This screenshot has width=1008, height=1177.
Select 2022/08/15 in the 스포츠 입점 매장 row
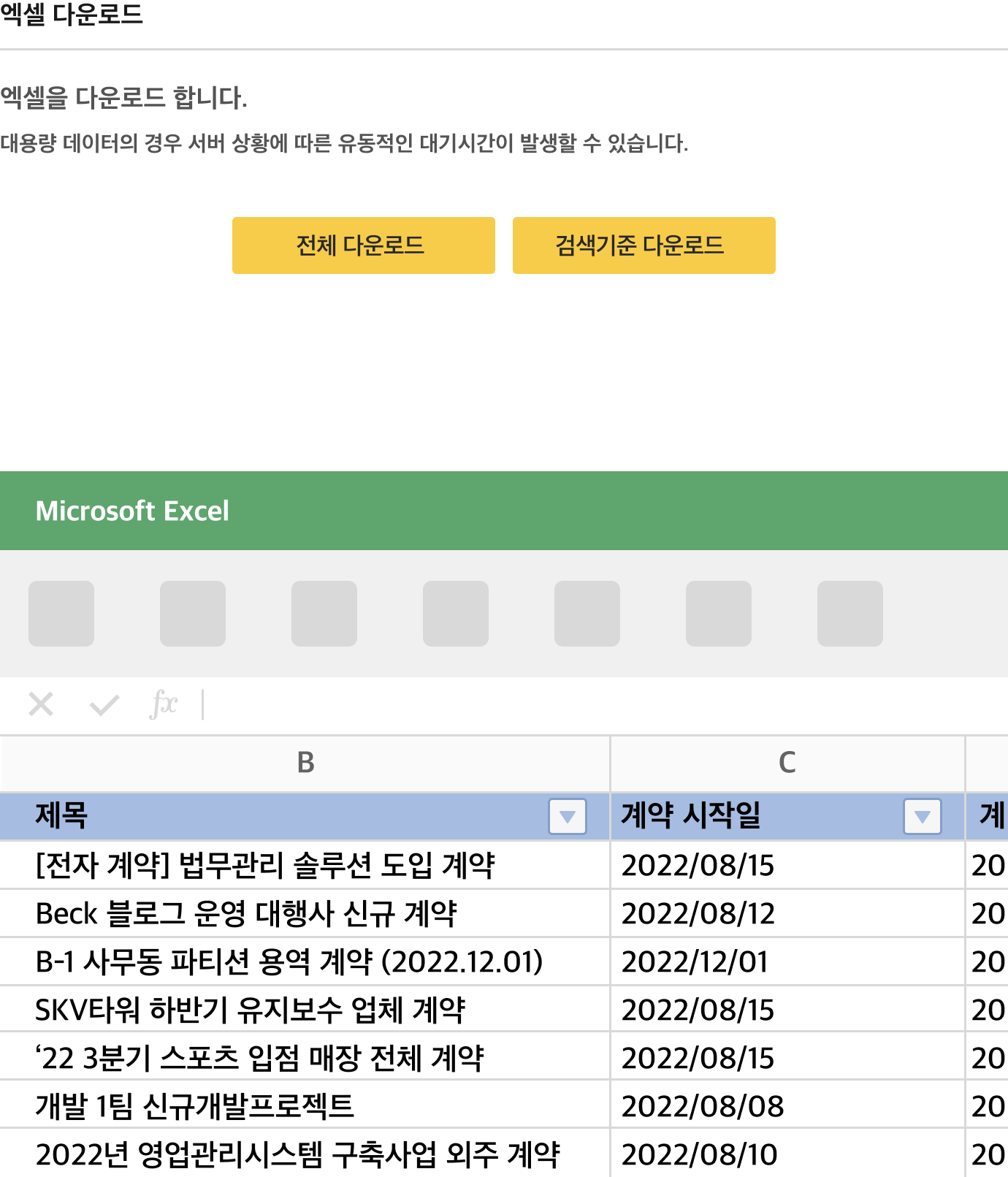coord(787,1057)
